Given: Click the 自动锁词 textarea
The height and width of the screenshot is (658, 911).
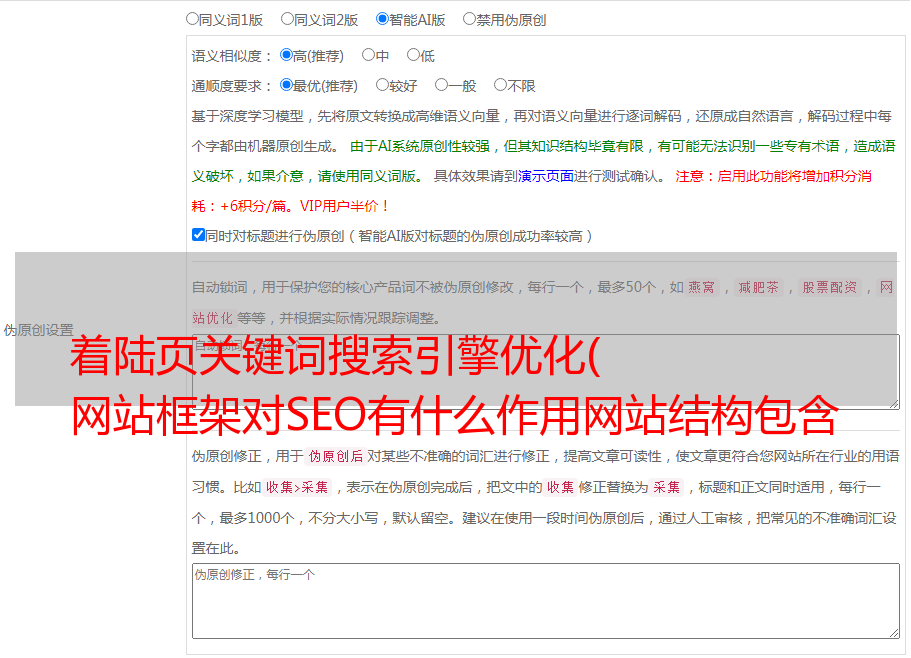Looking at the screenshot, I should [x=546, y=372].
